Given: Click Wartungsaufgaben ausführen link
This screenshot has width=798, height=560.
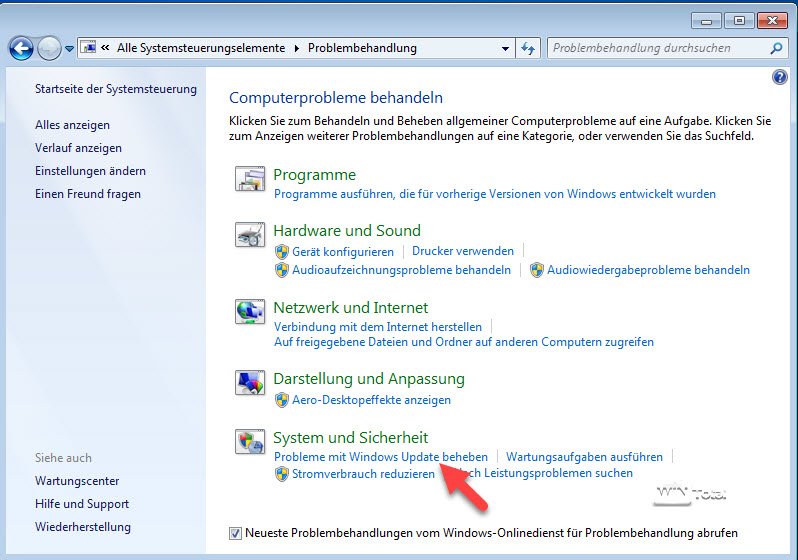Looking at the screenshot, I should [x=584, y=457].
